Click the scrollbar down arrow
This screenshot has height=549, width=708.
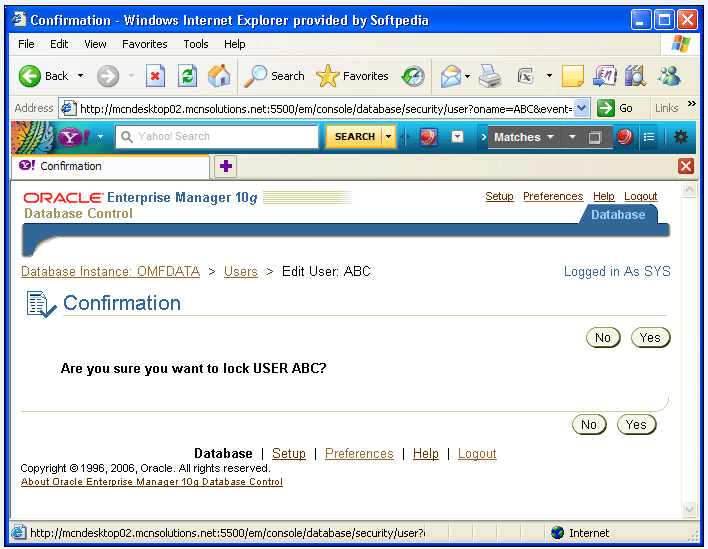(689, 509)
